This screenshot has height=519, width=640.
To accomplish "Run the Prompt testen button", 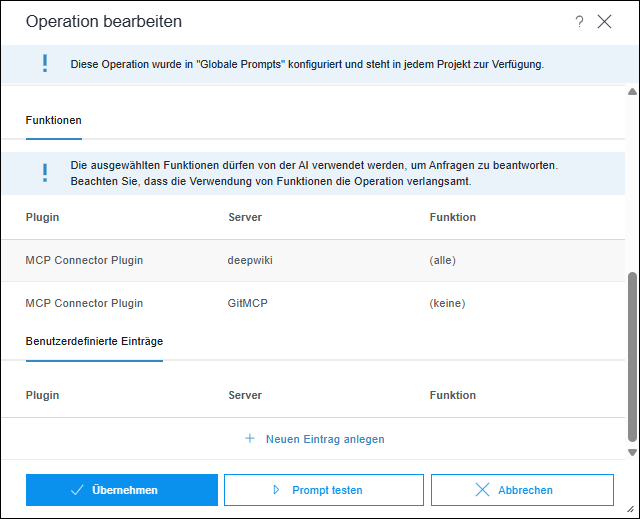I will pos(324,490).
